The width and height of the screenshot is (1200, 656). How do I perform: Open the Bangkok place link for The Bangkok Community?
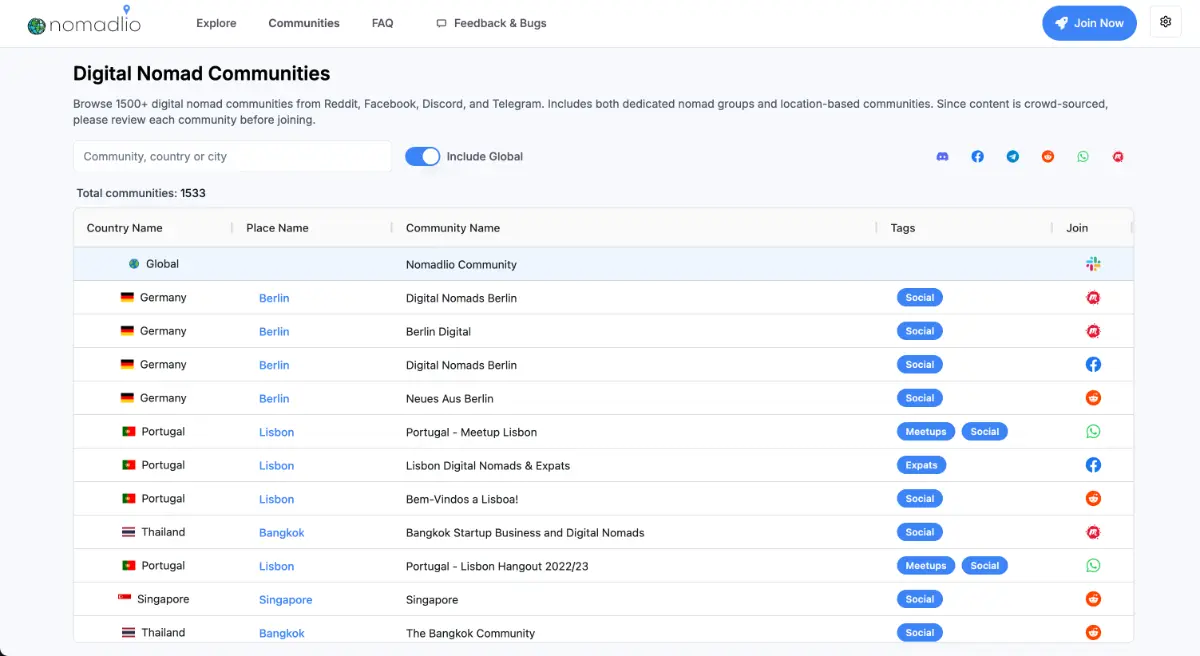282,633
